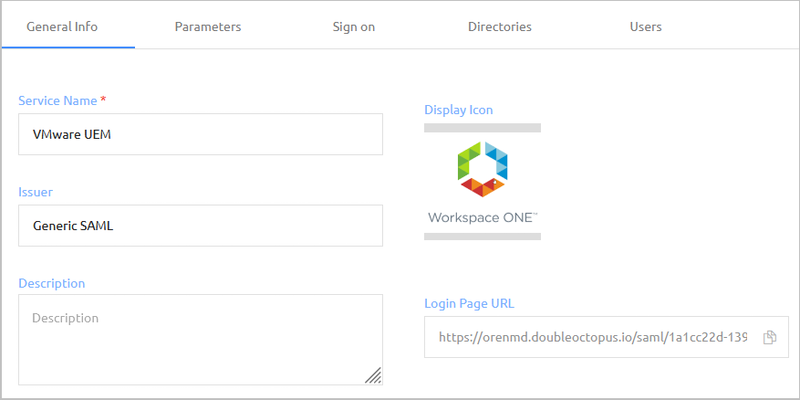Image resolution: width=800 pixels, height=400 pixels.
Task: Select the General Info tab
Action: click(62, 27)
